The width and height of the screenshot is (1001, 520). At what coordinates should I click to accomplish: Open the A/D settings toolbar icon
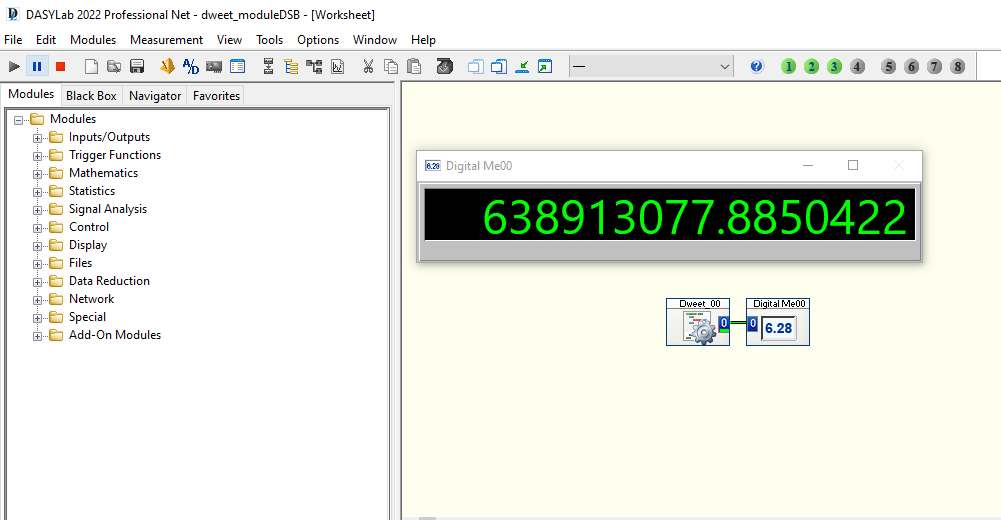(x=190, y=66)
